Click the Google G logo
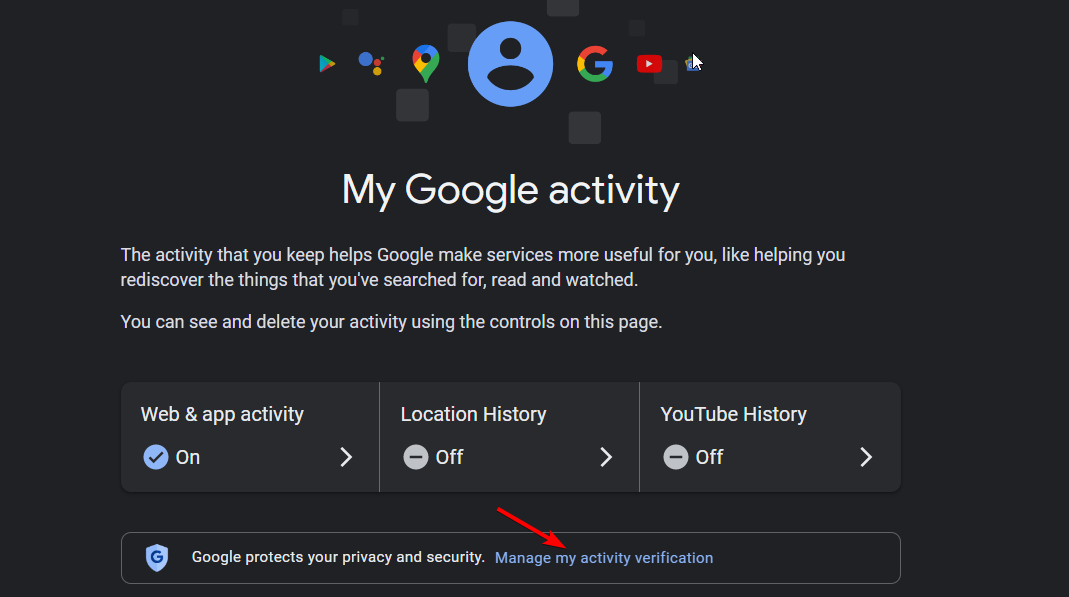The image size is (1069, 597). click(x=595, y=64)
